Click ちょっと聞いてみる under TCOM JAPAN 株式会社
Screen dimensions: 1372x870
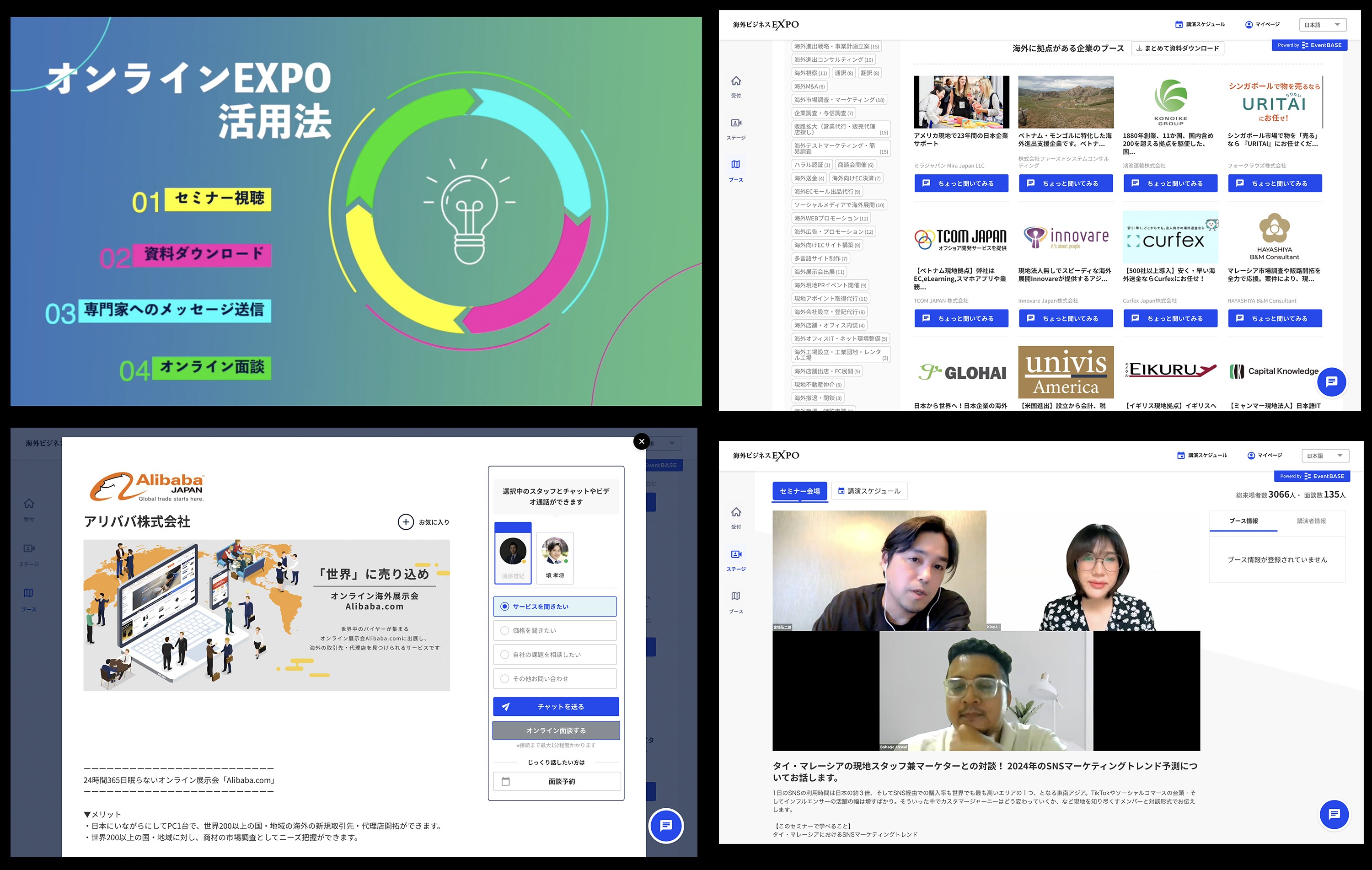[x=961, y=318]
